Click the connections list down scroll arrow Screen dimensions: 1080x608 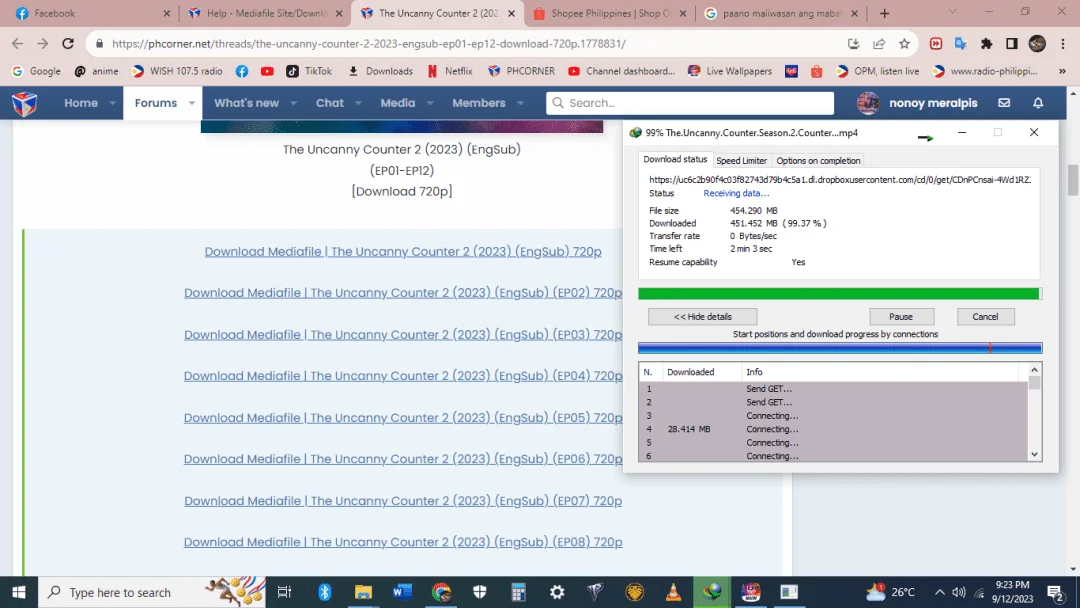[1034, 454]
